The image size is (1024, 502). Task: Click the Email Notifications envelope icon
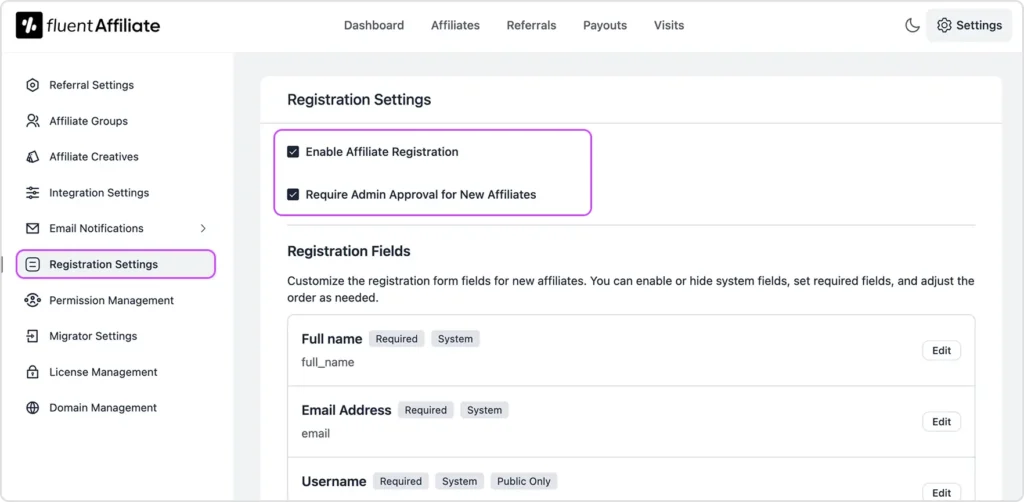(33, 228)
